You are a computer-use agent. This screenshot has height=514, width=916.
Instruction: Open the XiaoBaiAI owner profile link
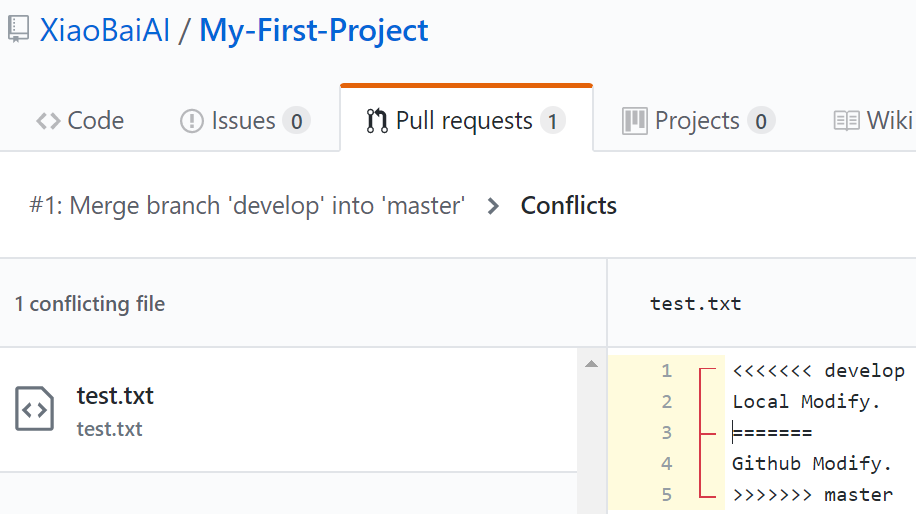[104, 30]
